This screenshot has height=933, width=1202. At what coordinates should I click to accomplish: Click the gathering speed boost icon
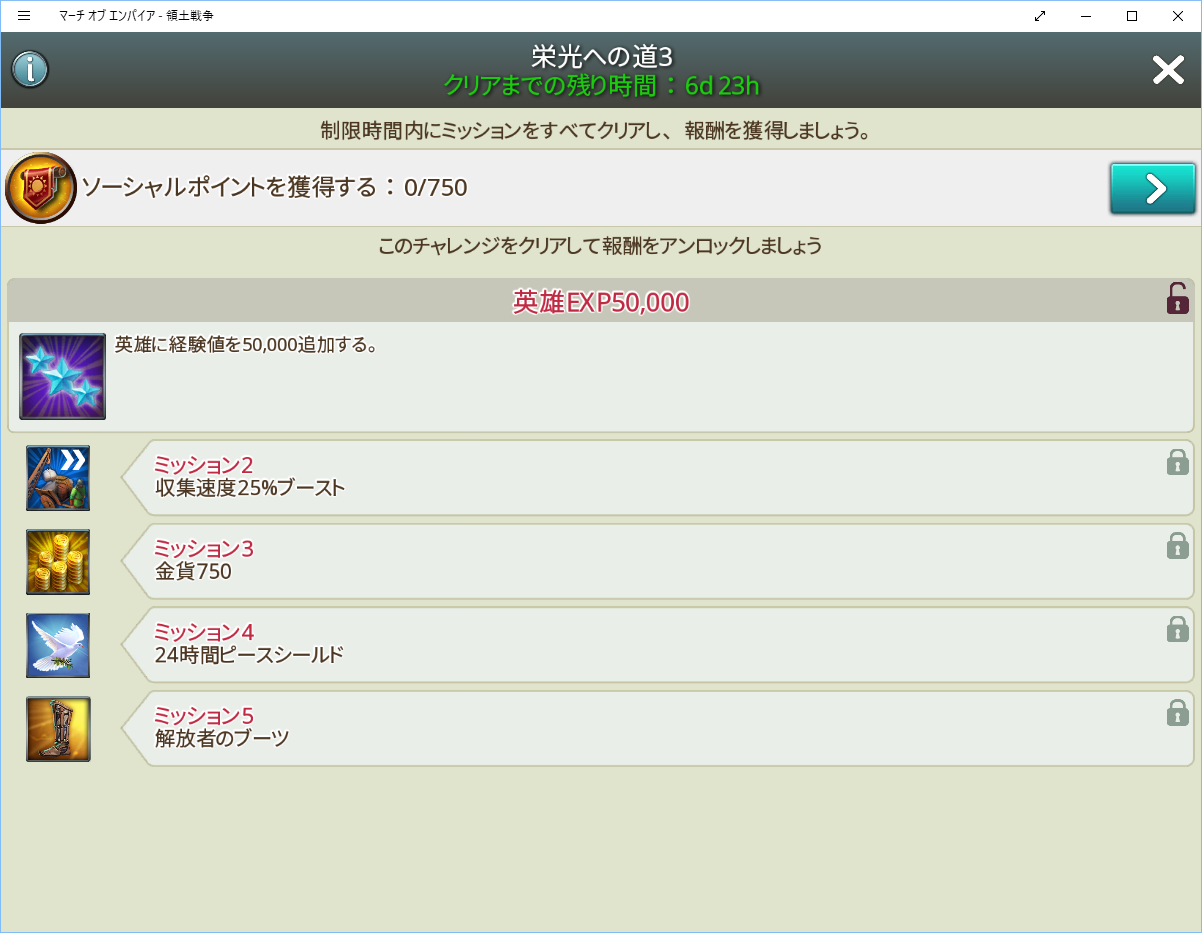click(x=58, y=478)
